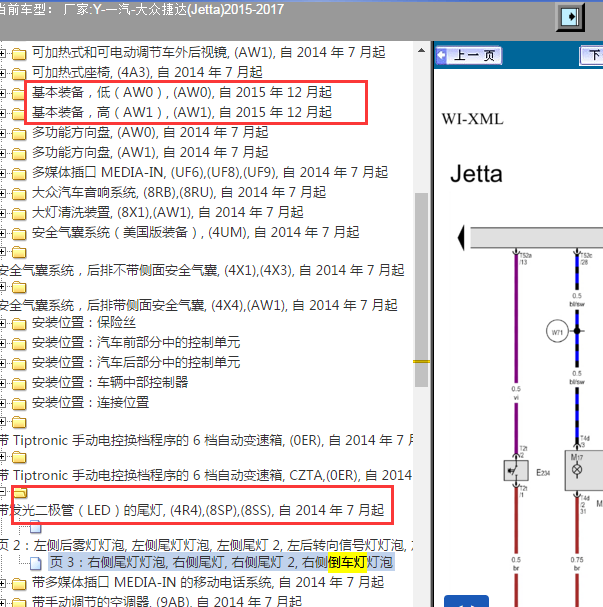Click folder icon for 大灯清洗装置
This screenshot has height=607, width=603.
(19, 213)
